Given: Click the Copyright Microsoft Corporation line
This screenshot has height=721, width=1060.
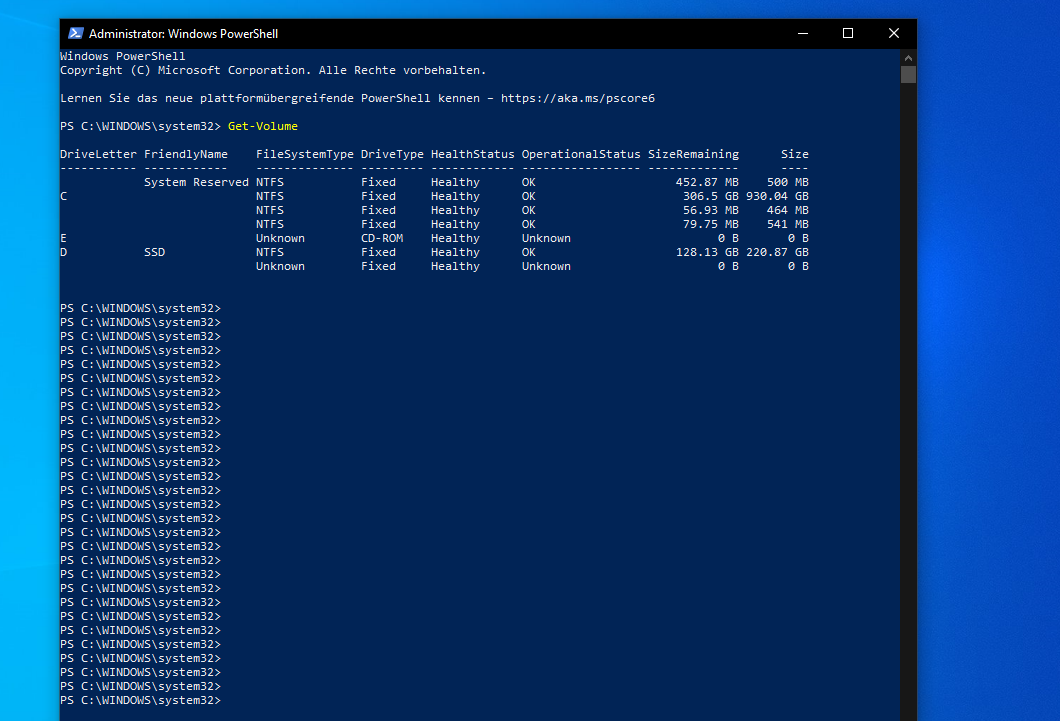Looking at the screenshot, I should point(273,70).
